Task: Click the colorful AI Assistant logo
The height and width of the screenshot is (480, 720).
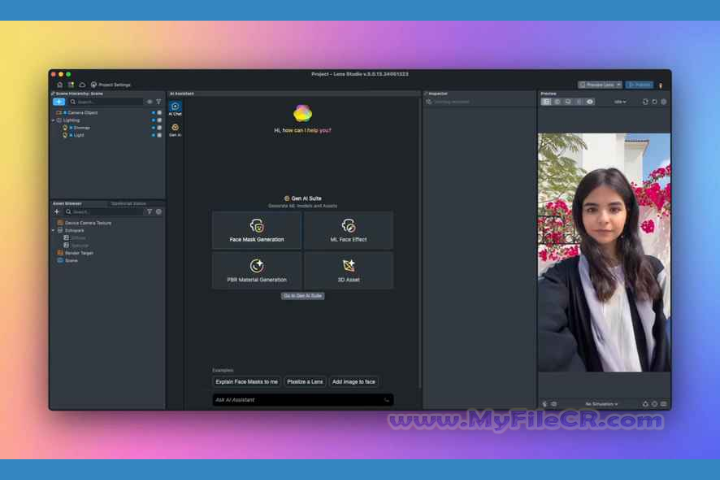Action: pos(303,113)
